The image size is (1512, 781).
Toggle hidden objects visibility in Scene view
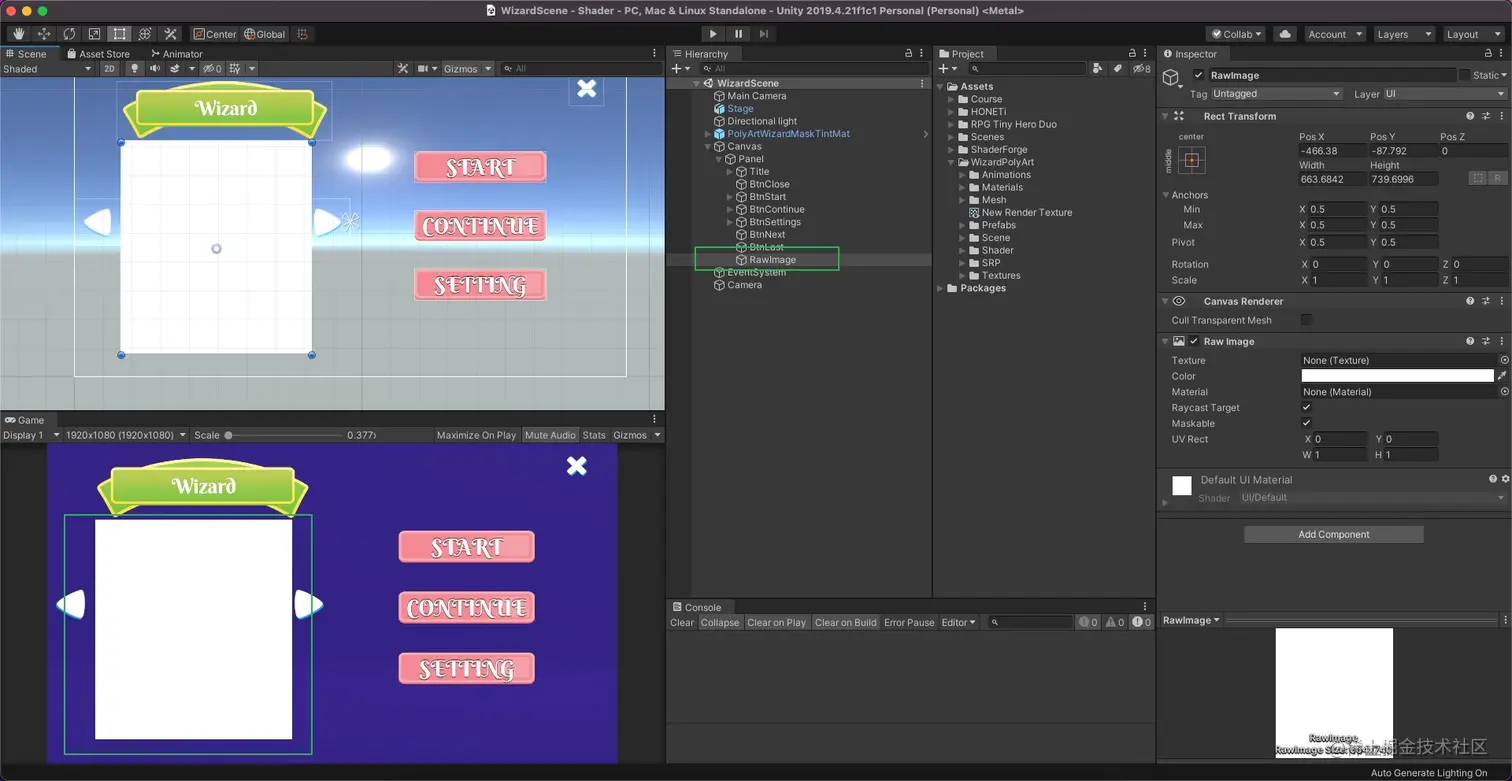click(211, 69)
